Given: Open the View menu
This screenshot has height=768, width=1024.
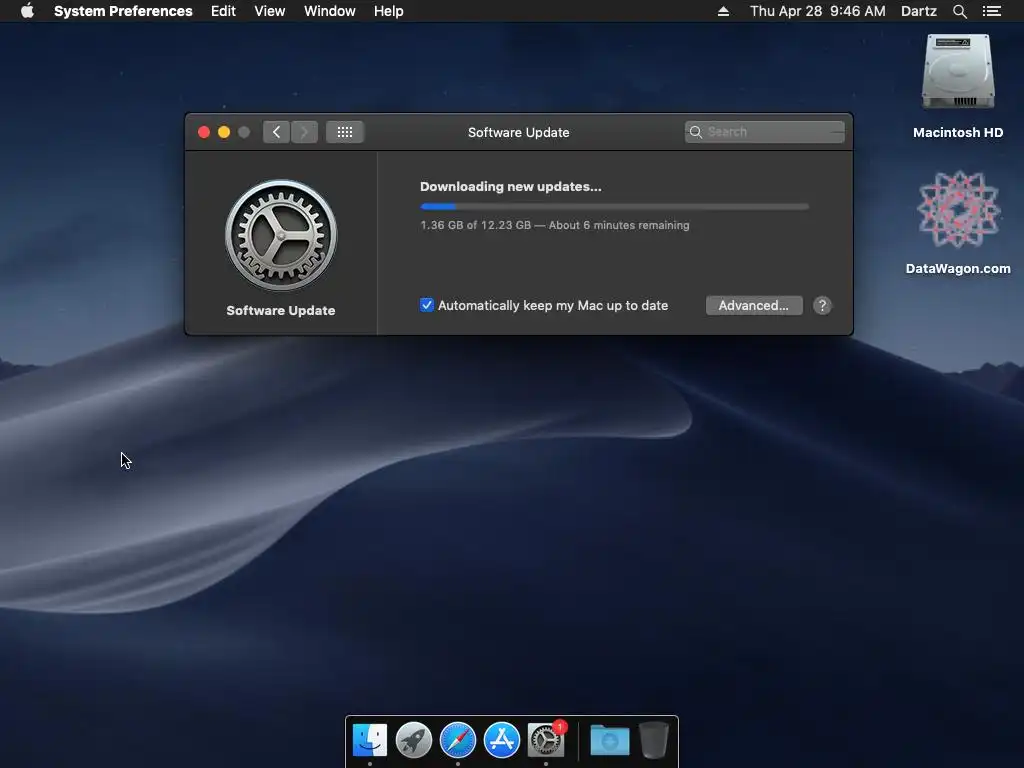Looking at the screenshot, I should (x=270, y=11).
